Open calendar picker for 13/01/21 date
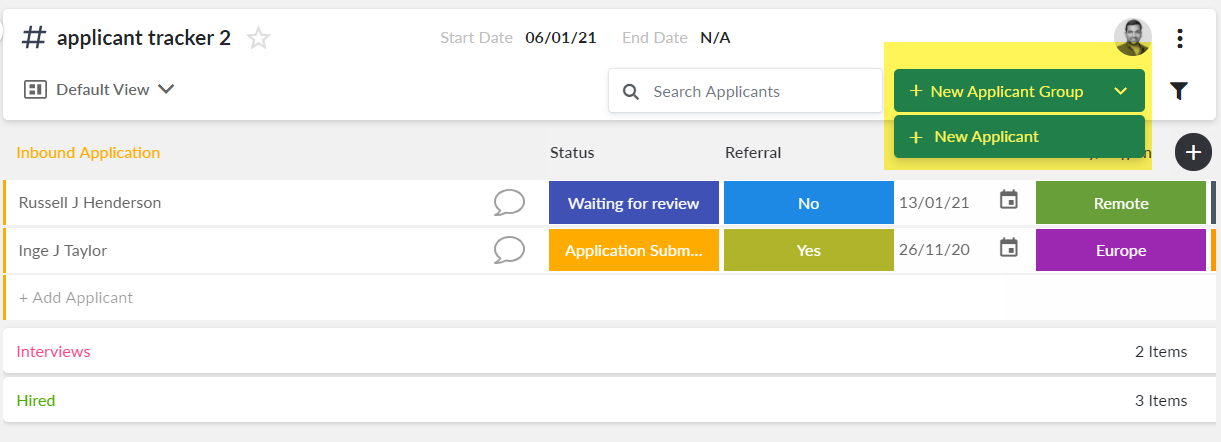Screen dimensions: 1221x442 tap(1009, 200)
